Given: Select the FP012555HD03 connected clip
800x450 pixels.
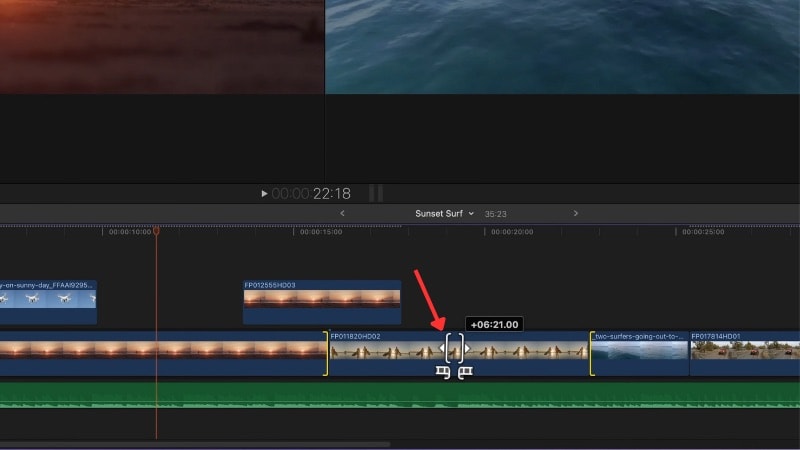Looking at the screenshot, I should coord(322,302).
